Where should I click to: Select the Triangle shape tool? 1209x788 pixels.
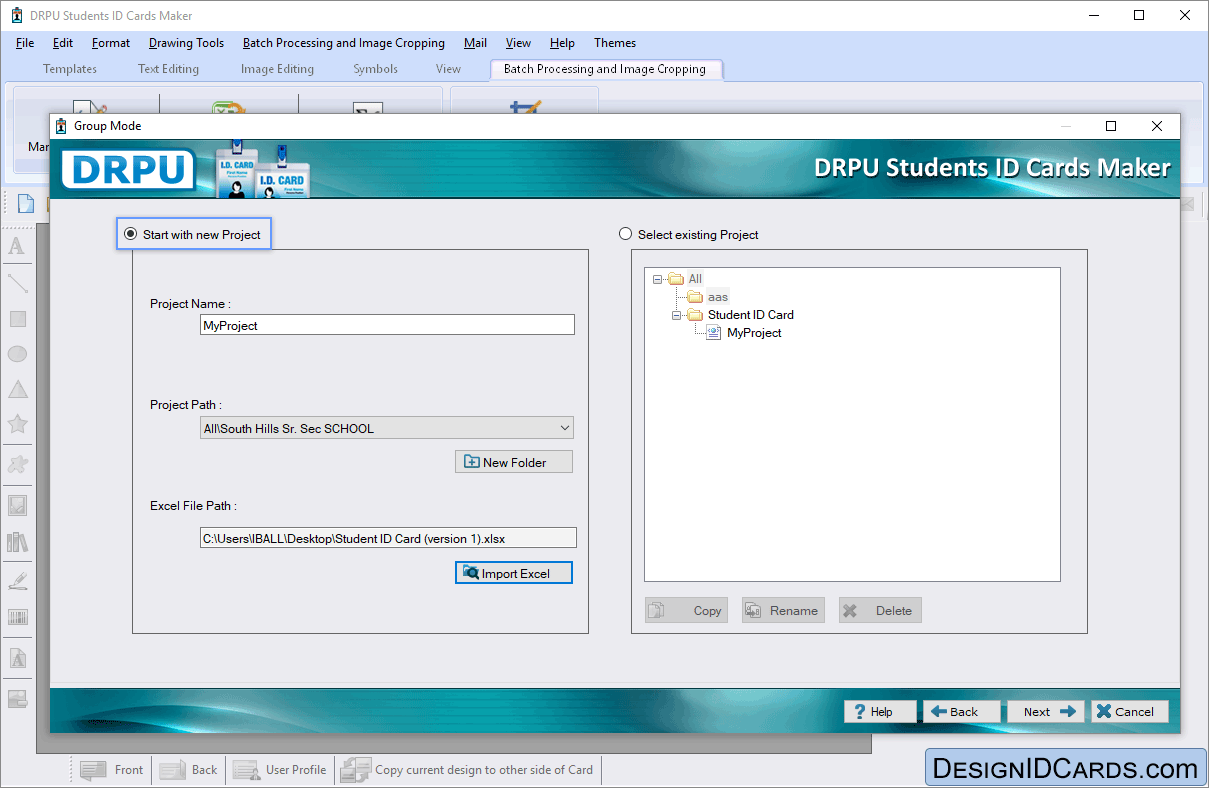(17, 389)
